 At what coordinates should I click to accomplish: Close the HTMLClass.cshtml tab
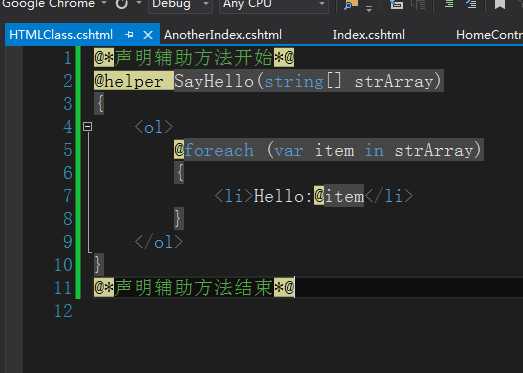pos(148,35)
